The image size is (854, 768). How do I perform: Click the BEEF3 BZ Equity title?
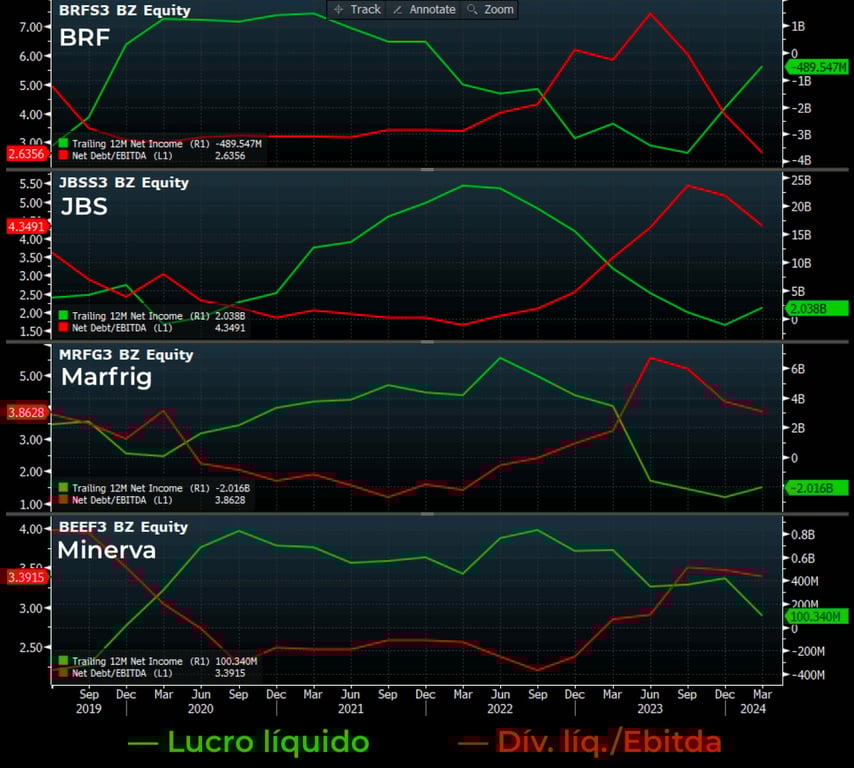click(123, 527)
